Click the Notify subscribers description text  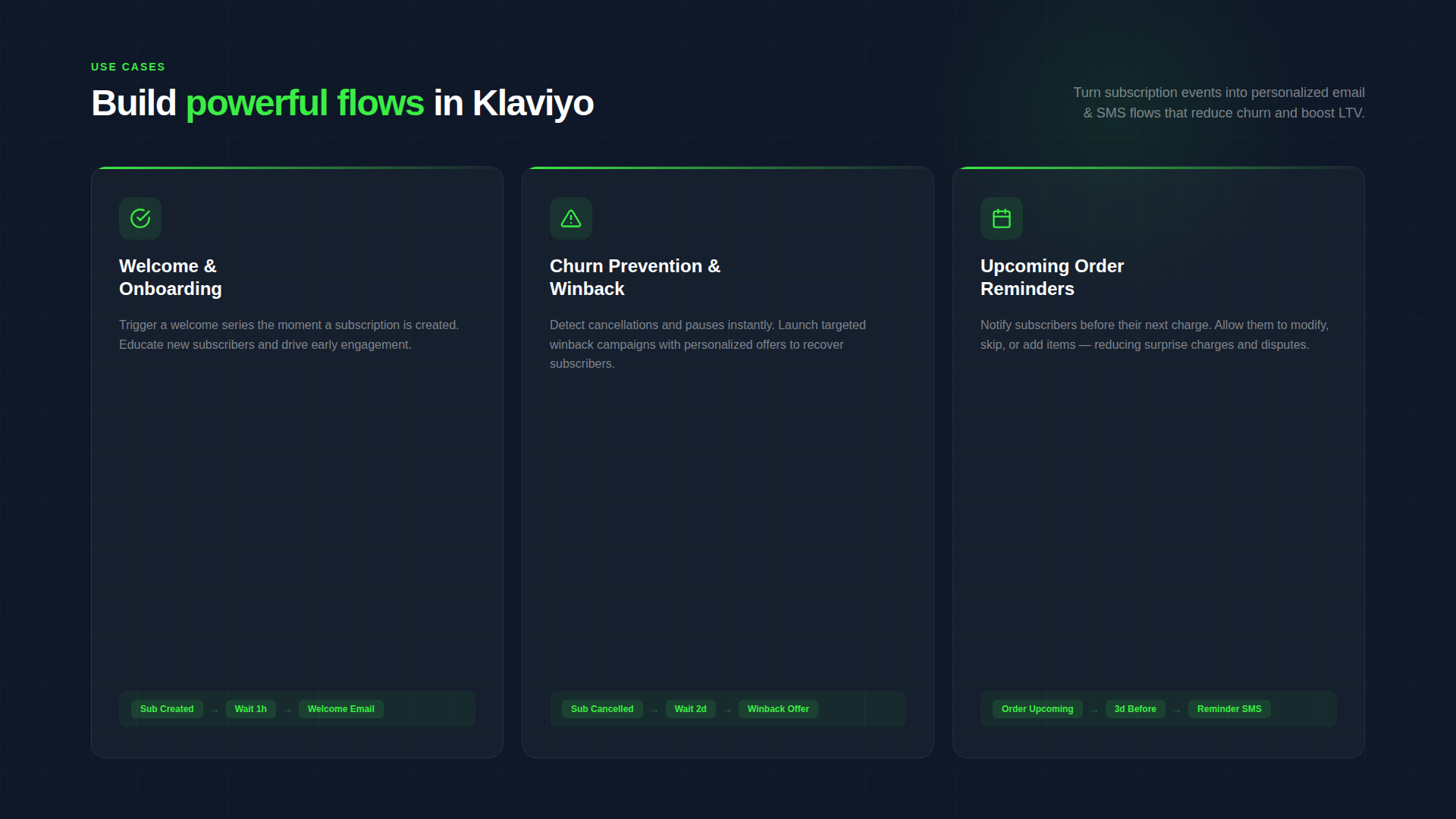(x=1154, y=334)
